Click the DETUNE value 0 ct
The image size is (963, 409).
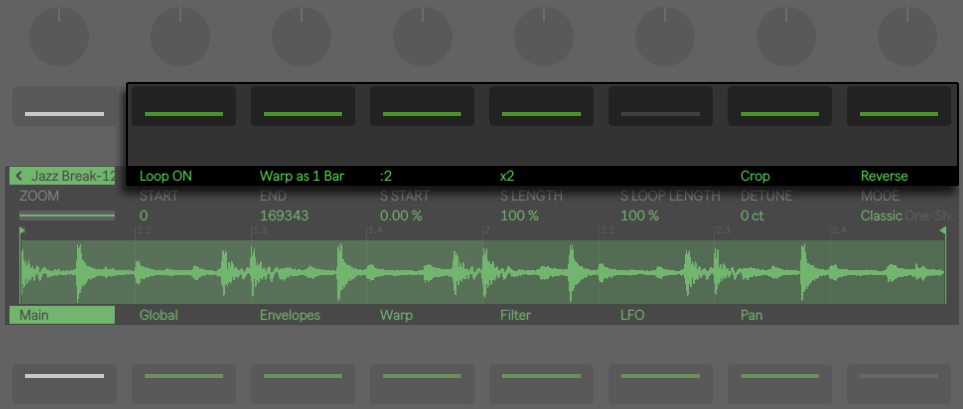pyautogui.click(x=752, y=216)
